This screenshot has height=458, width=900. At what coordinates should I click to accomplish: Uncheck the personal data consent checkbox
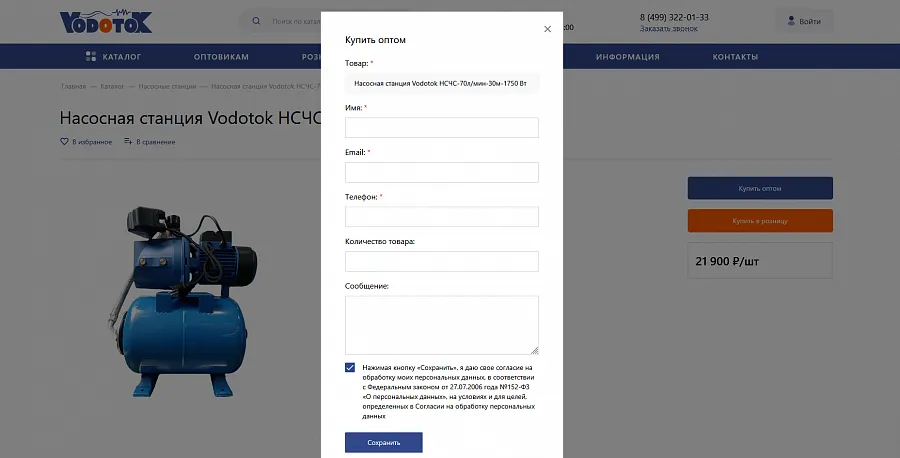tap(350, 367)
